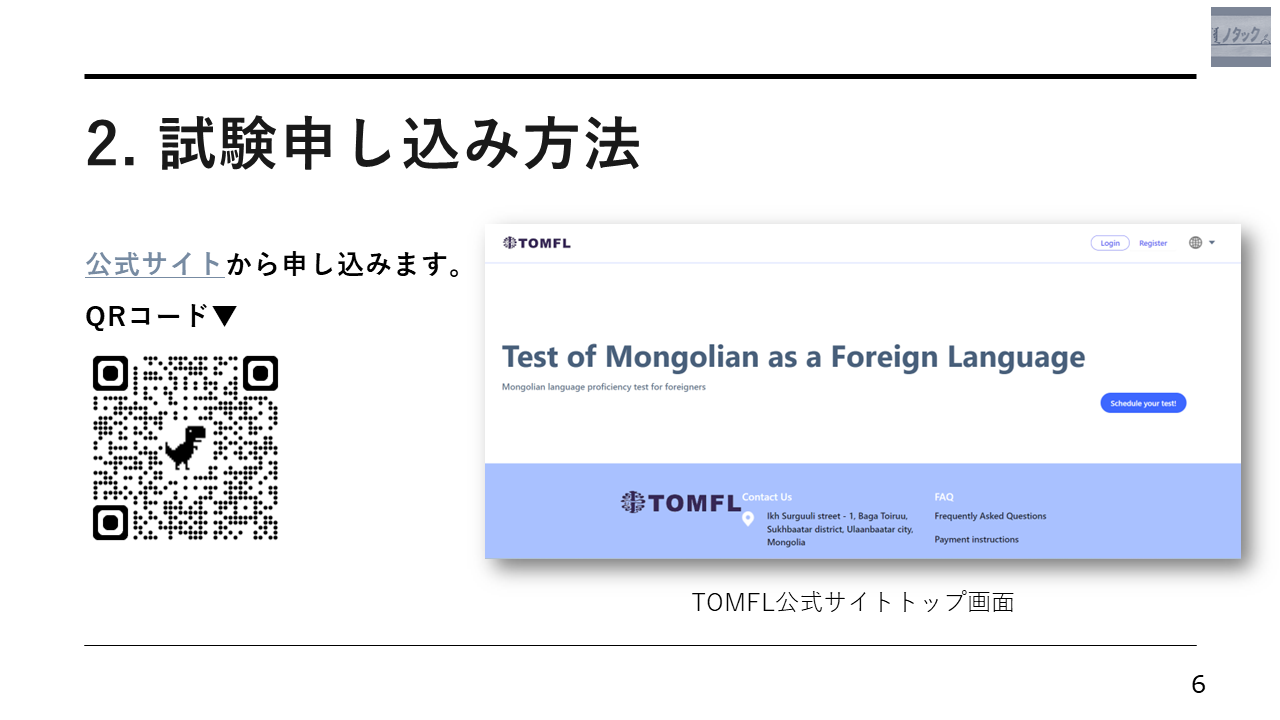Open Payment instructions link
The height and width of the screenshot is (720, 1280).
976,539
